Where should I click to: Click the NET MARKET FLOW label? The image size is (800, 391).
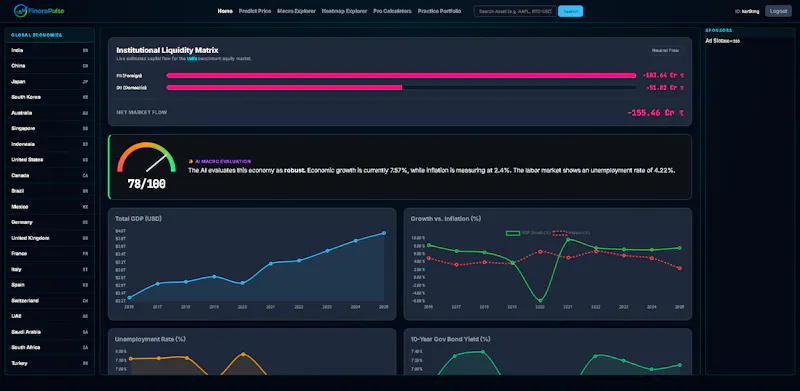pos(142,112)
